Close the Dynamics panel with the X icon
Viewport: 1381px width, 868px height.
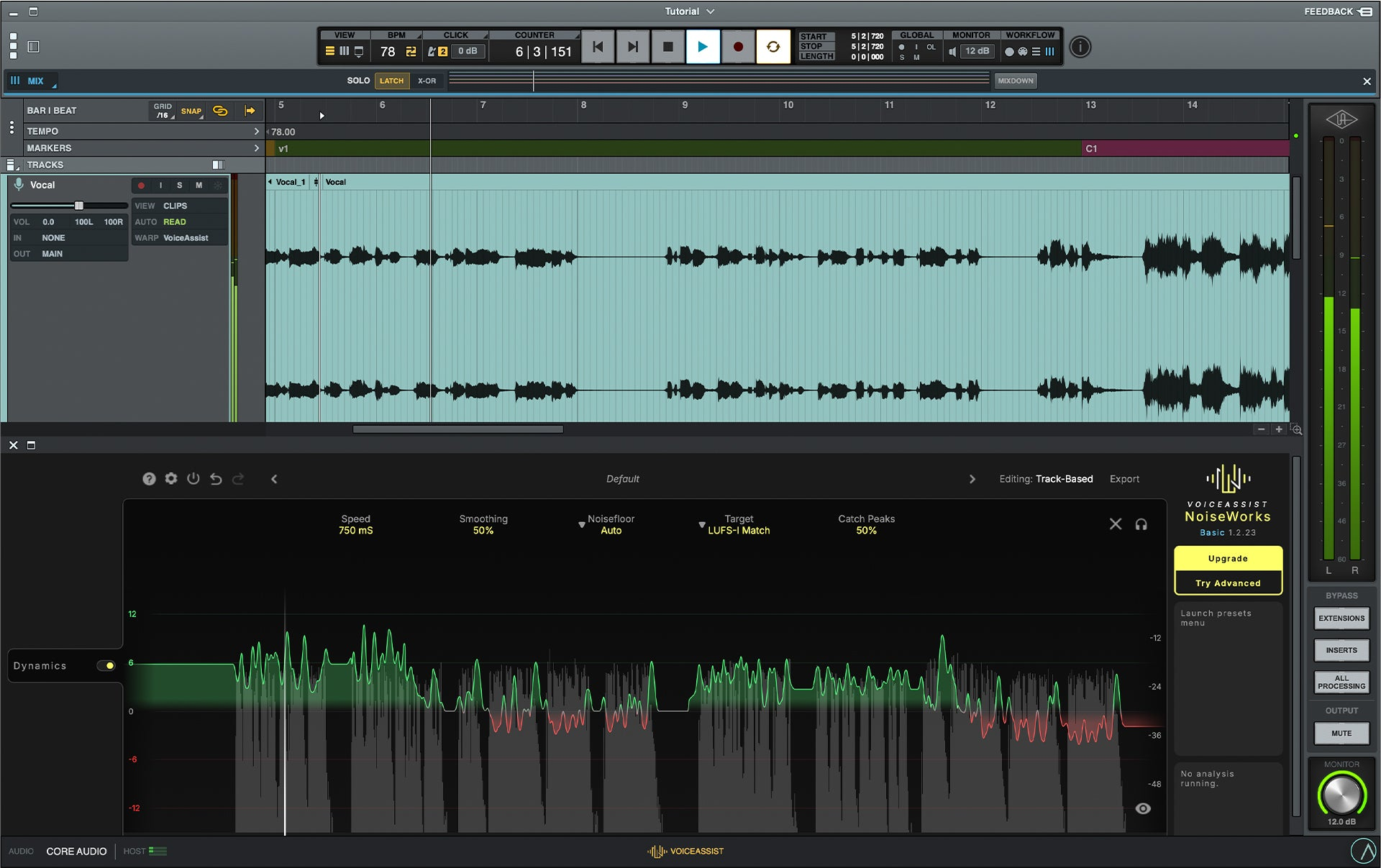click(x=1116, y=524)
